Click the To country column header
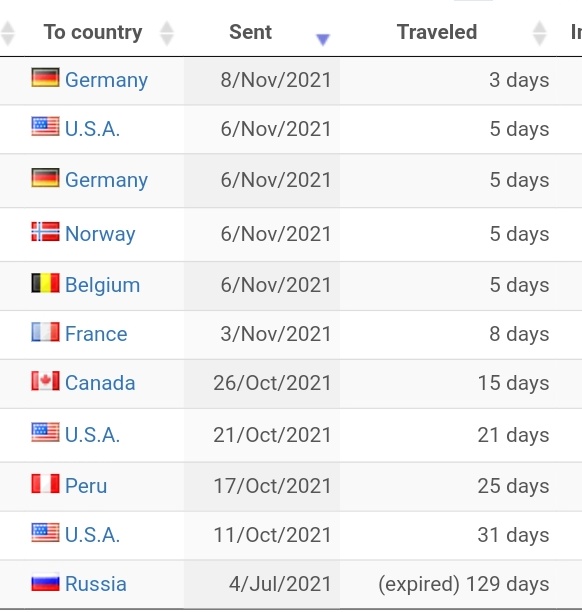This screenshot has width=582, height=612. (93, 32)
